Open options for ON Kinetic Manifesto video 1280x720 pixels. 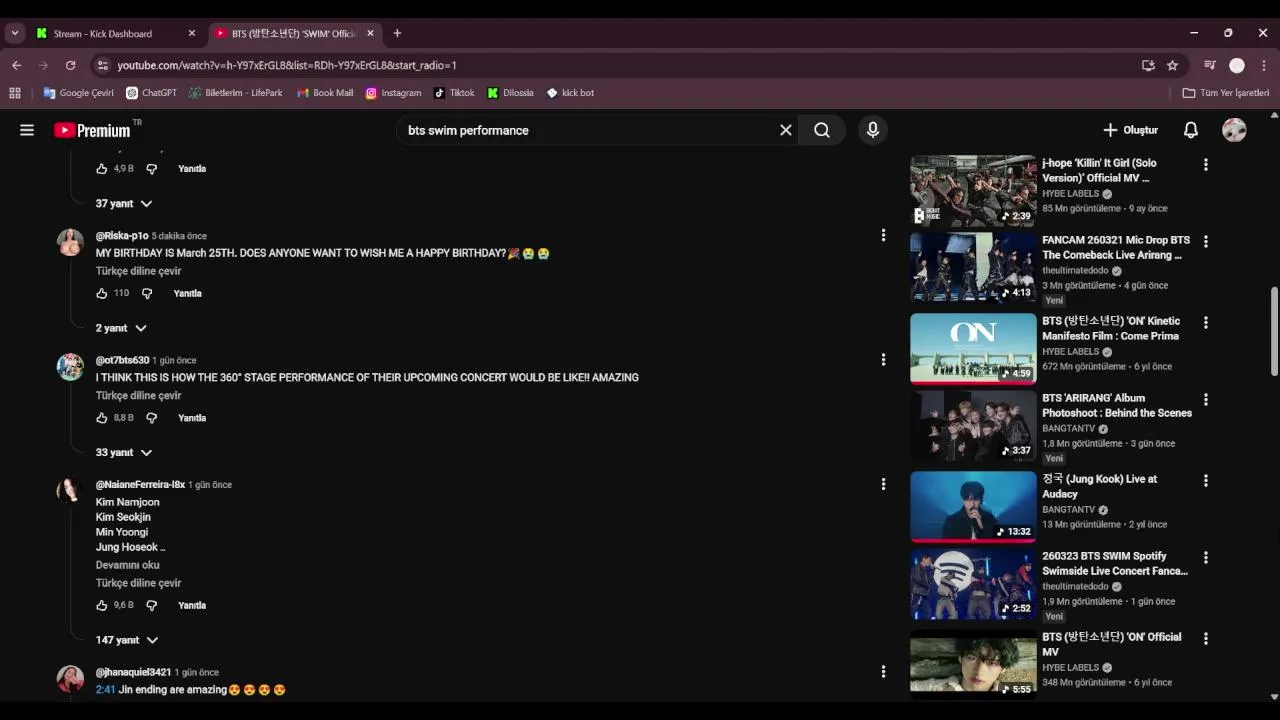click(x=1206, y=322)
